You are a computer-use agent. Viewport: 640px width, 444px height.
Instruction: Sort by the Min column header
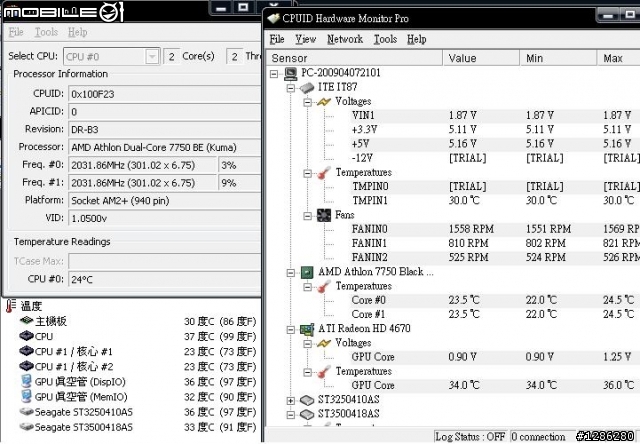(558, 58)
